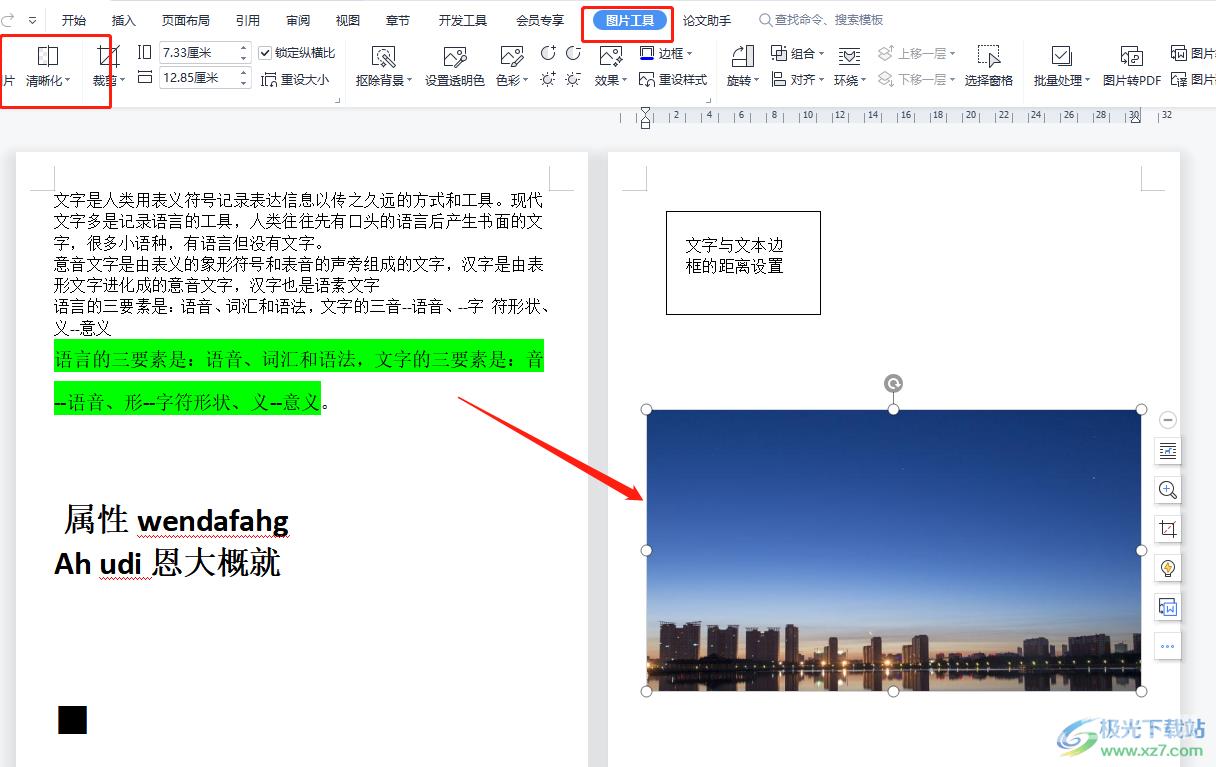Open the Member Exclusive (会员专享) tab

tap(540, 20)
